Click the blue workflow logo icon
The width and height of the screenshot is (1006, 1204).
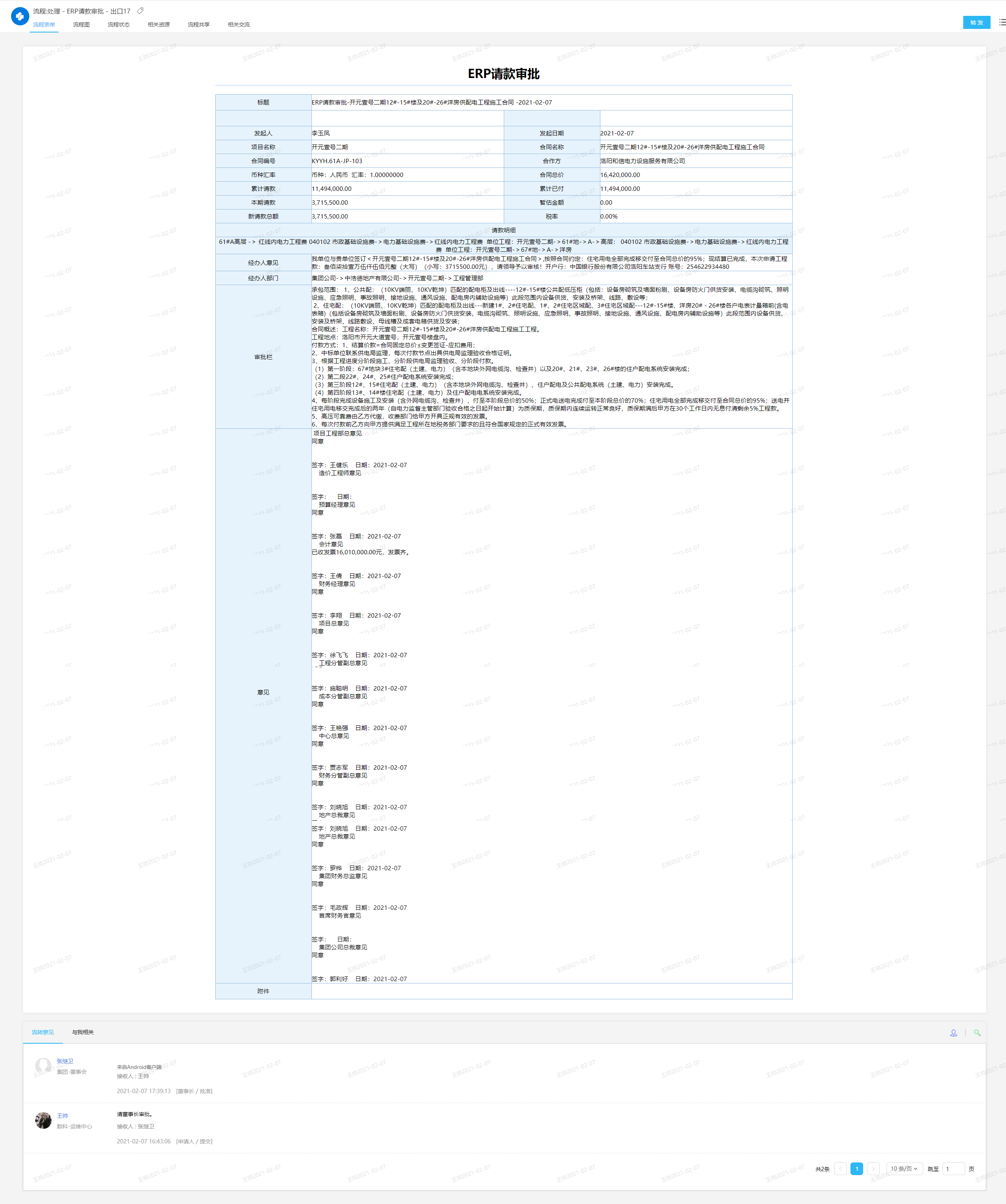coord(20,16)
